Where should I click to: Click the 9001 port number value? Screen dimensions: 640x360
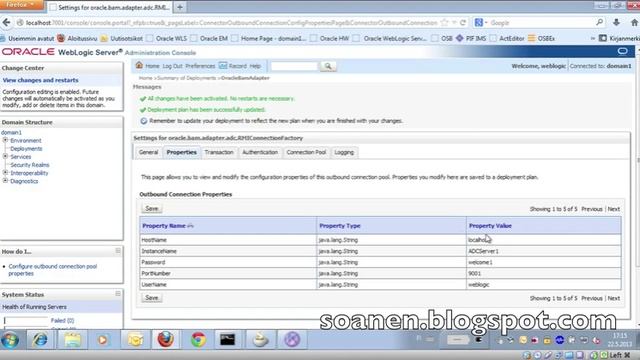click(x=474, y=273)
